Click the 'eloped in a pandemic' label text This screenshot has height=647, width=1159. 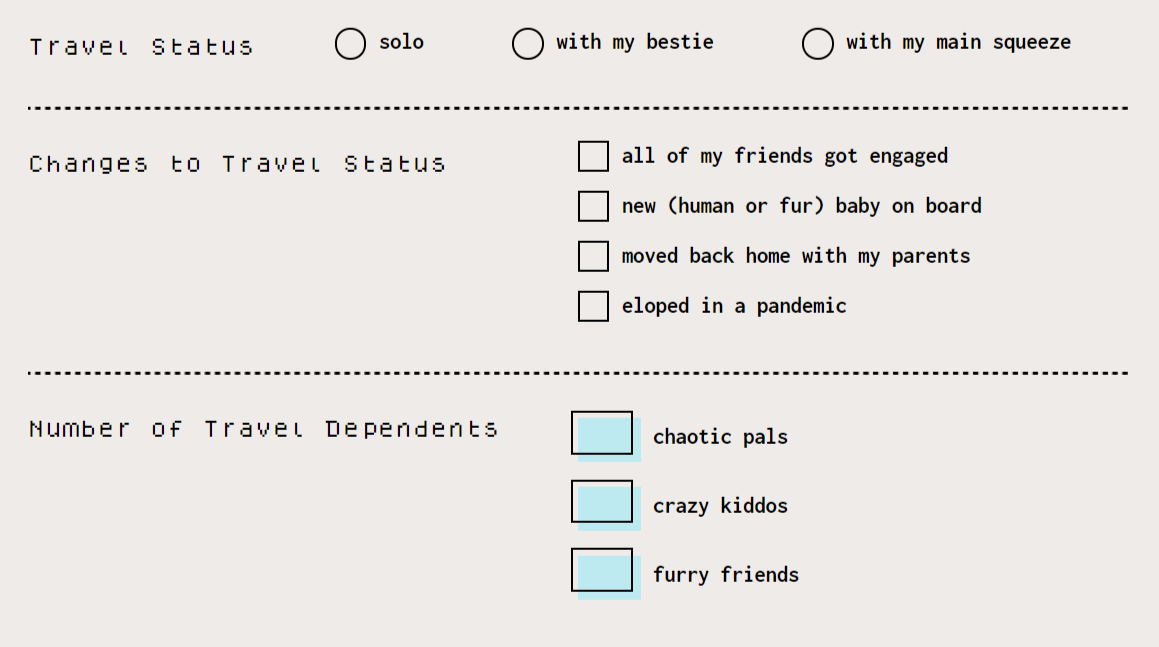pyautogui.click(x=734, y=306)
